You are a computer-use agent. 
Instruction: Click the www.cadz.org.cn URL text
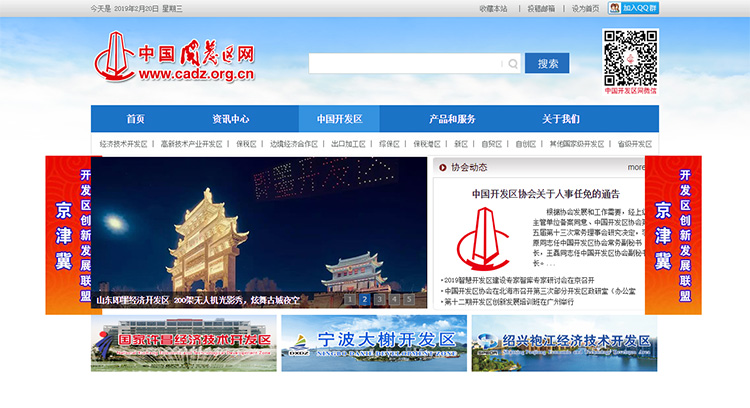(x=196, y=74)
